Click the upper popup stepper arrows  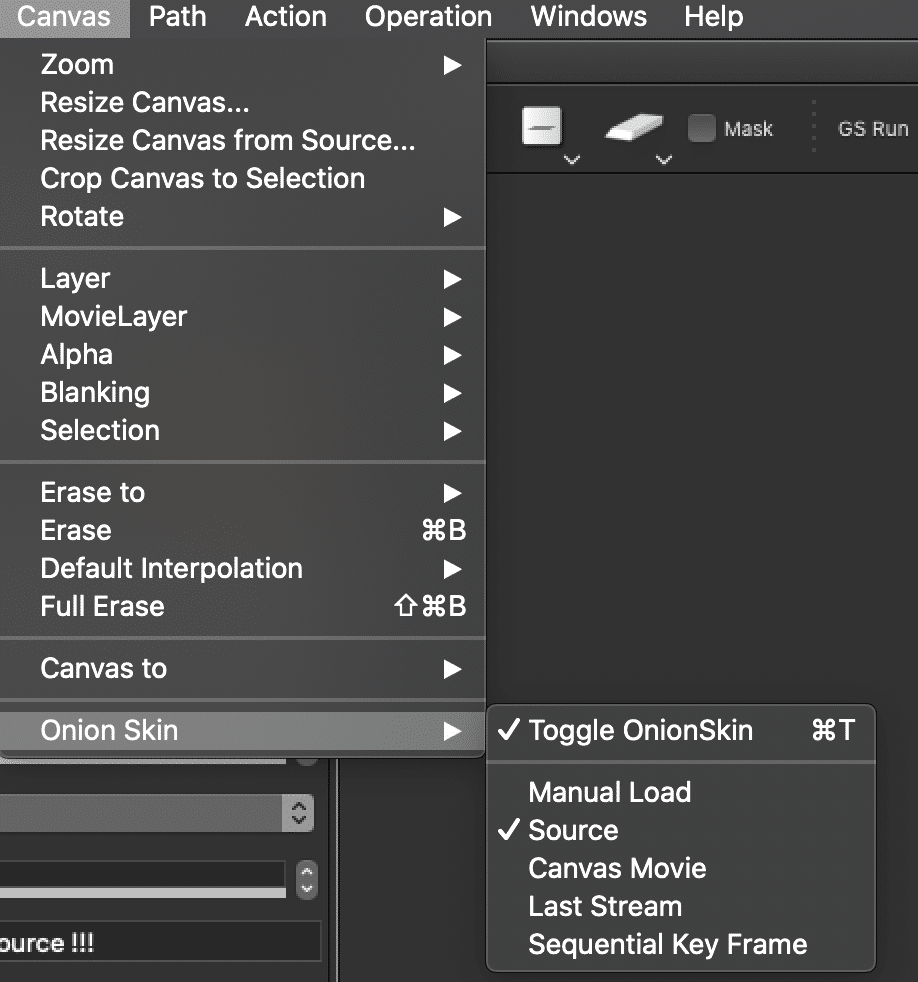pyautogui.click(x=299, y=813)
